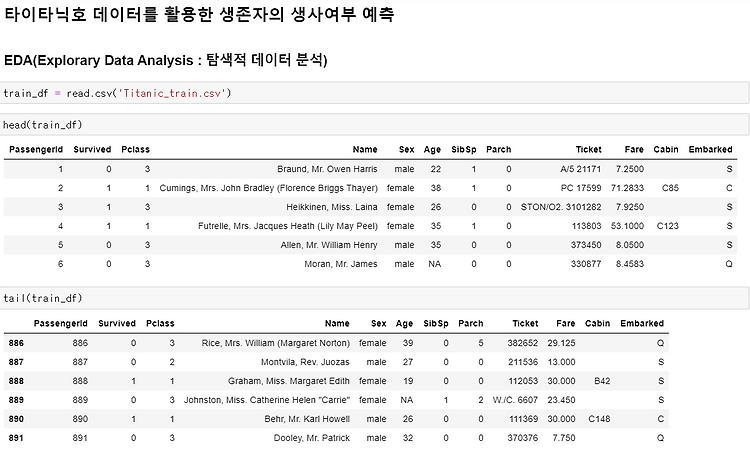Click the name Heikkinen, Miss. Laina
This screenshot has width=750, height=453.
pos(331,207)
